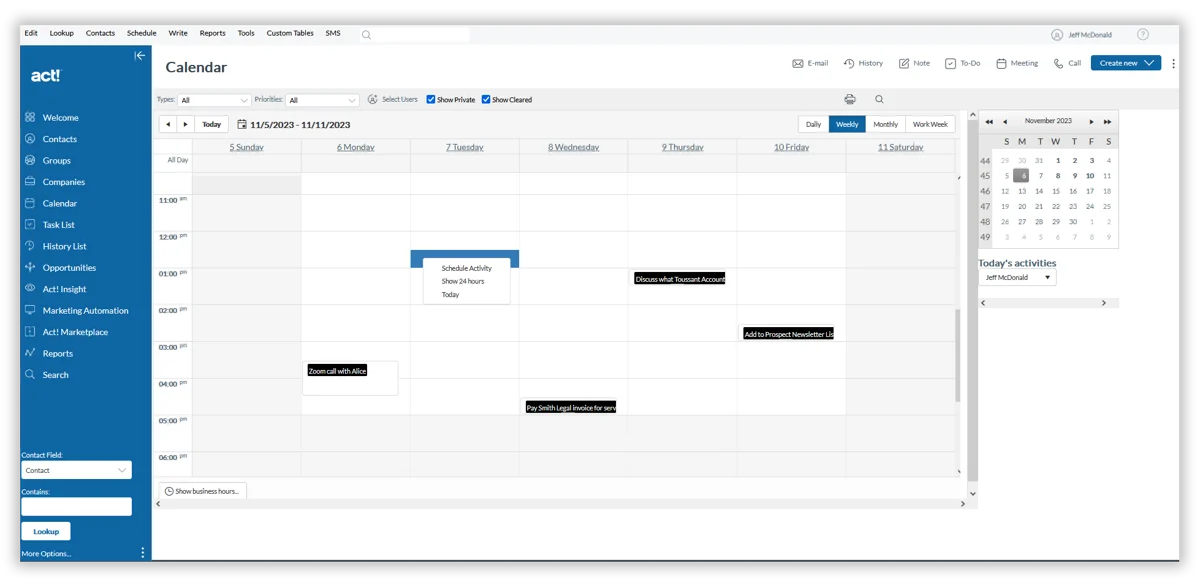Go to Contacts in the sidebar
Image resolution: width=1200 pixels, height=585 pixels.
[x=59, y=139]
